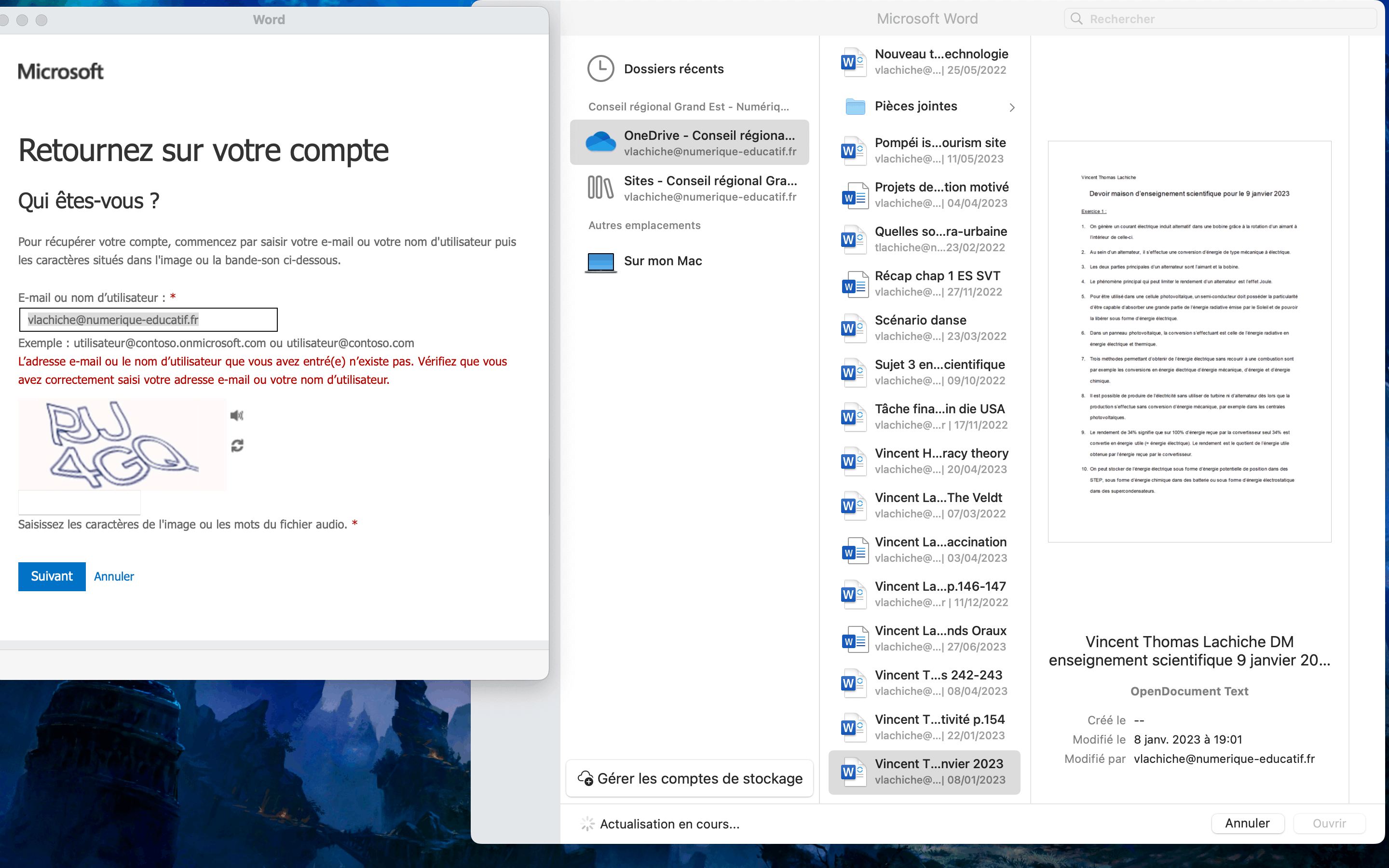The image size is (1389, 868).
Task: Click the Nouveau t...echnologie Word file icon
Action: pos(854,62)
